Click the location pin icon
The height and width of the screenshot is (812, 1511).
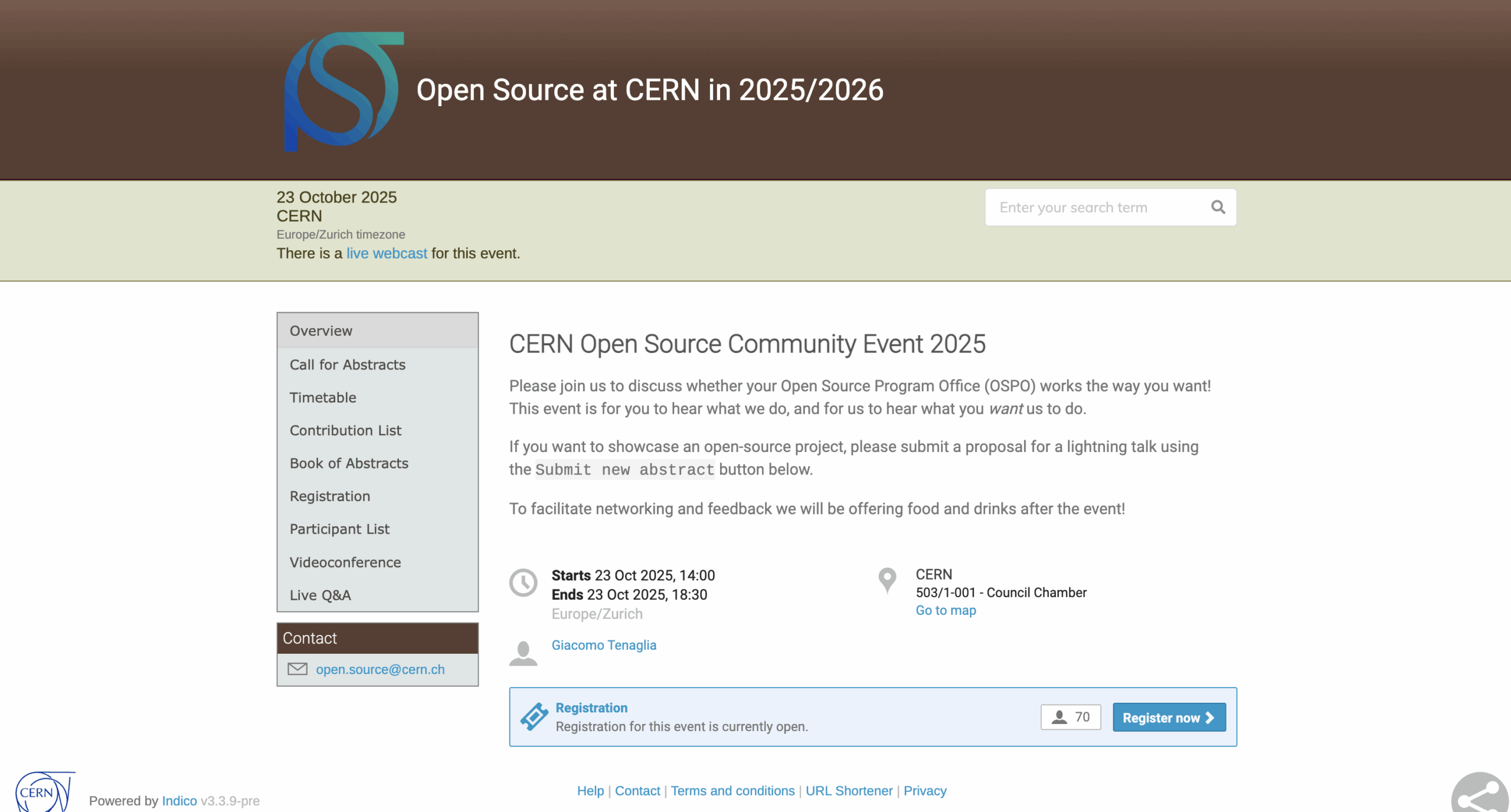pos(887,580)
